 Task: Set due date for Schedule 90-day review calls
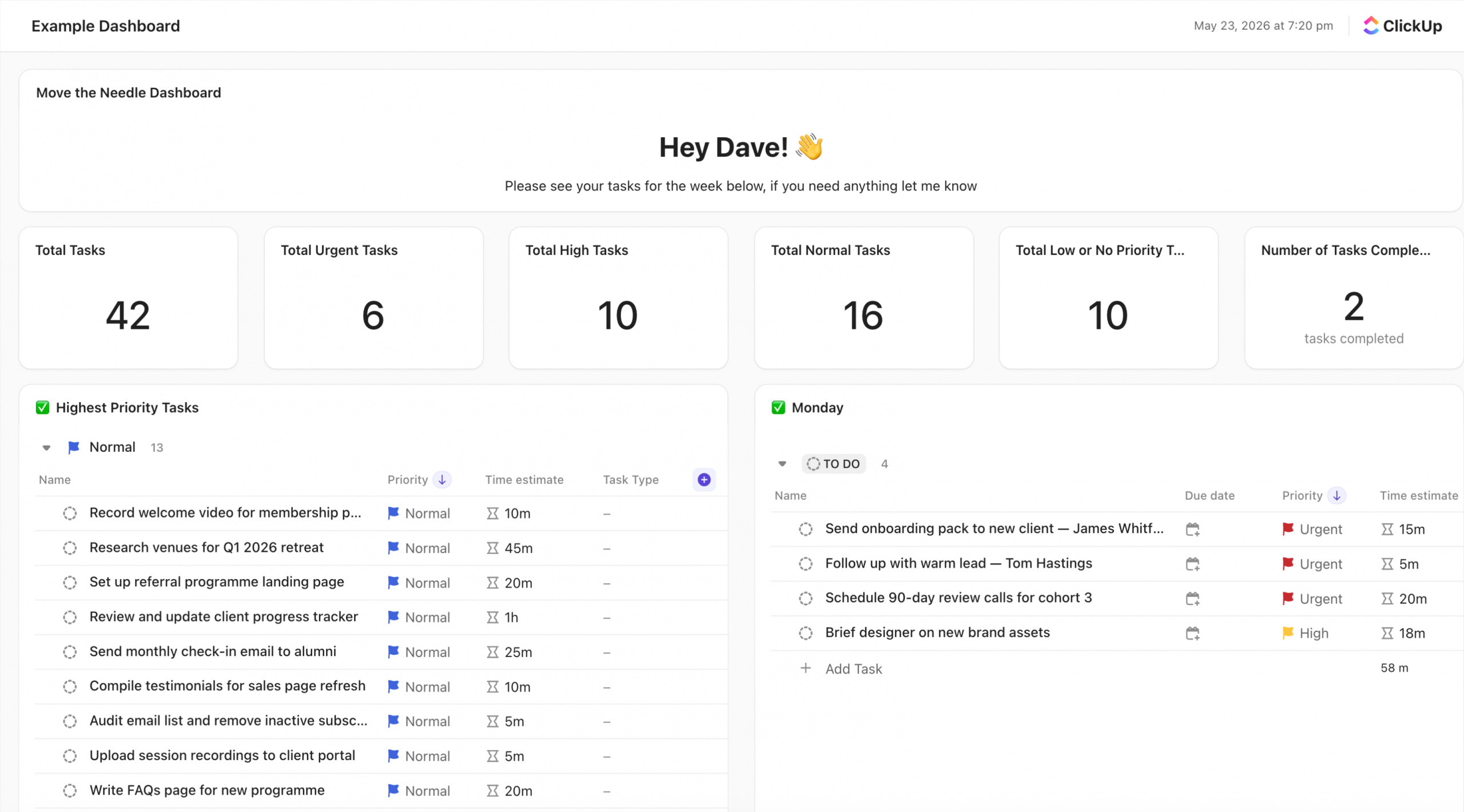click(x=1192, y=599)
